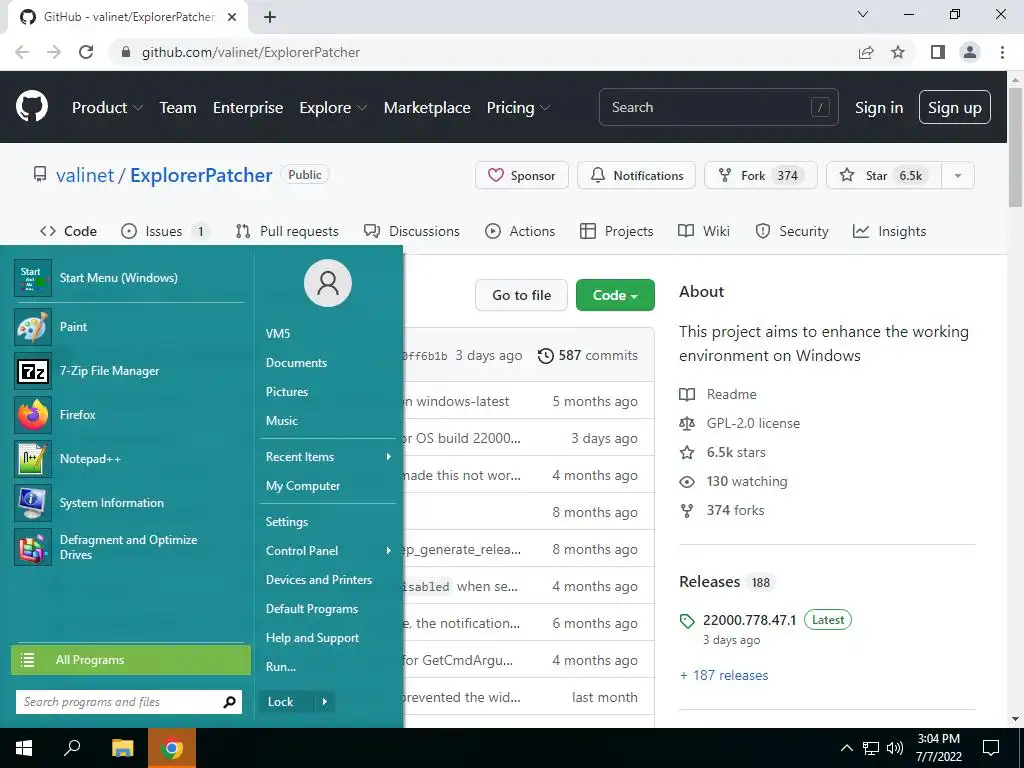This screenshot has height=768, width=1024.
Task: Open the Insights tab
Action: point(889,231)
